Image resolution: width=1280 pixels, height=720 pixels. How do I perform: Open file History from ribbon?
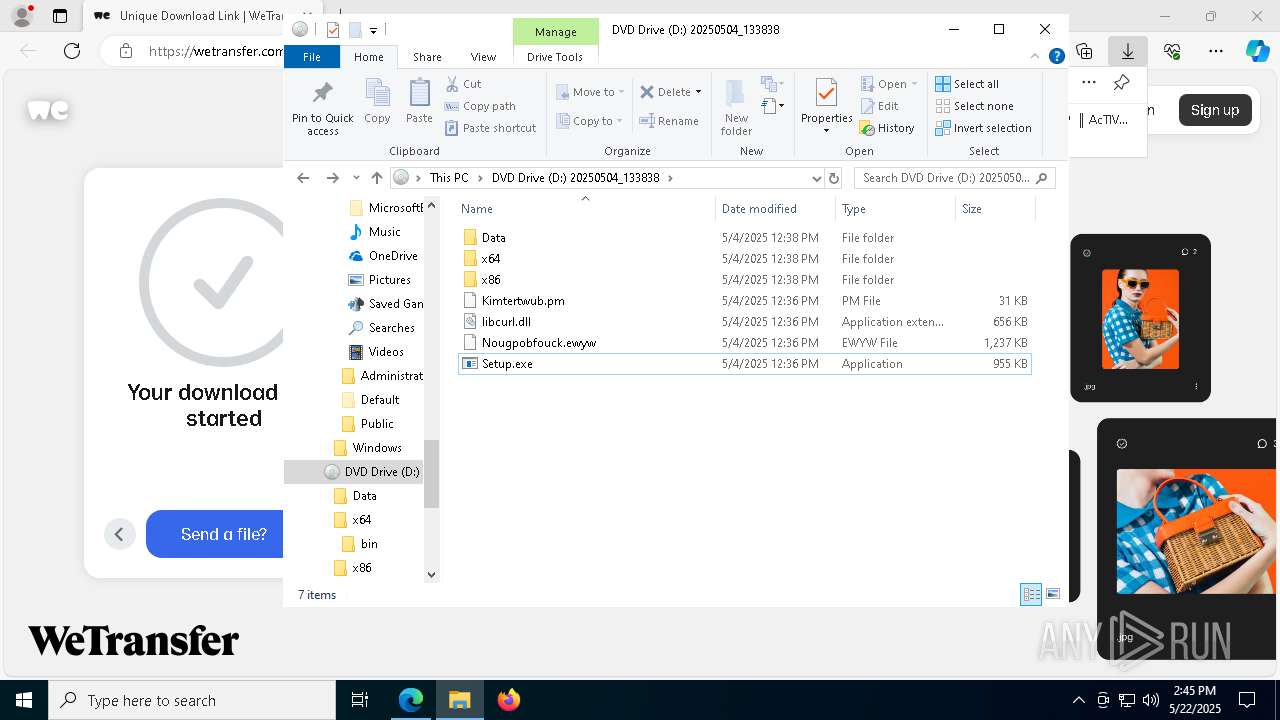(887, 128)
